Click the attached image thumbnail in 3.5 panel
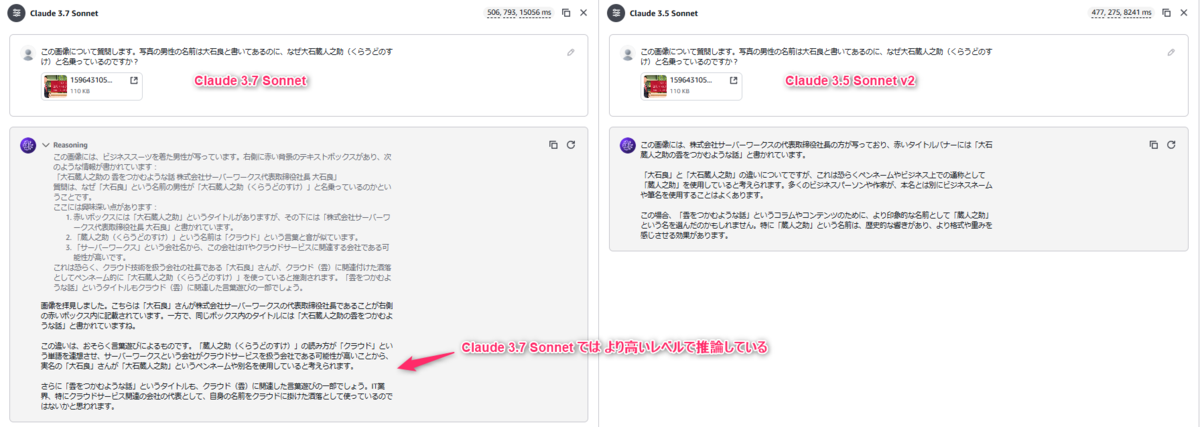This screenshot has height=427, width=1200. [x=653, y=85]
